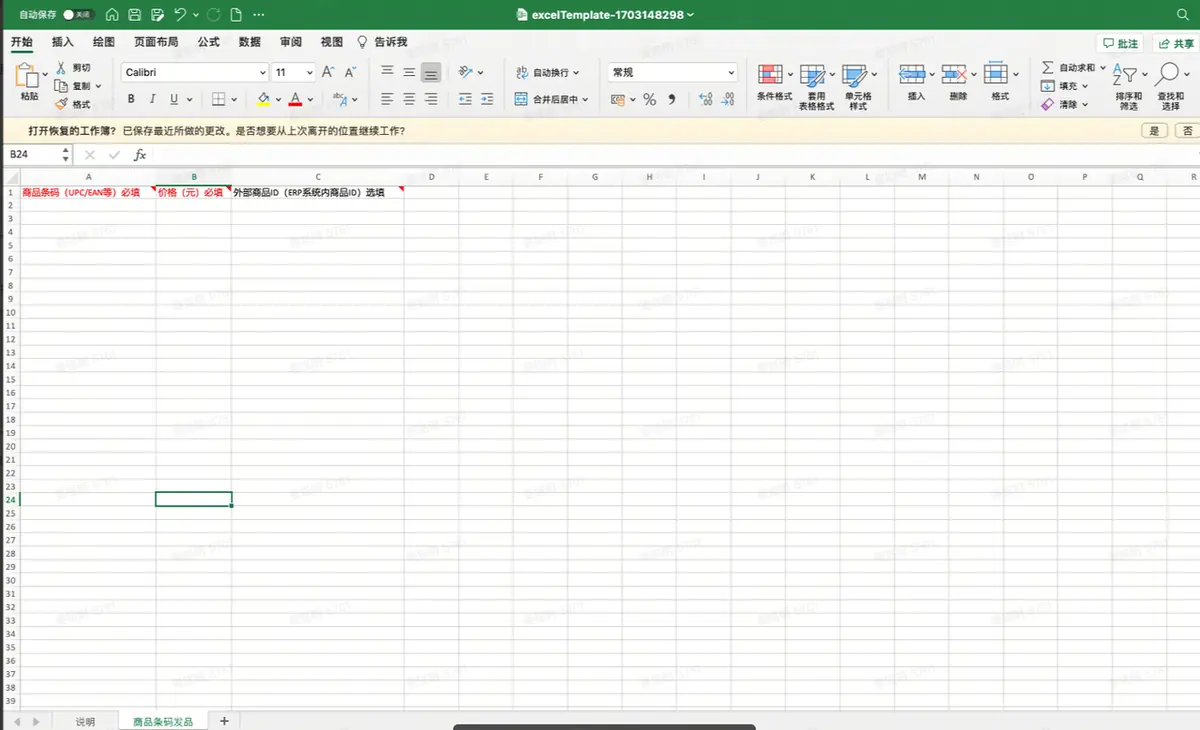Image resolution: width=1200 pixels, height=730 pixels.
Task: Switch to the 插入 ribbon tab
Action: pyautogui.click(x=63, y=42)
